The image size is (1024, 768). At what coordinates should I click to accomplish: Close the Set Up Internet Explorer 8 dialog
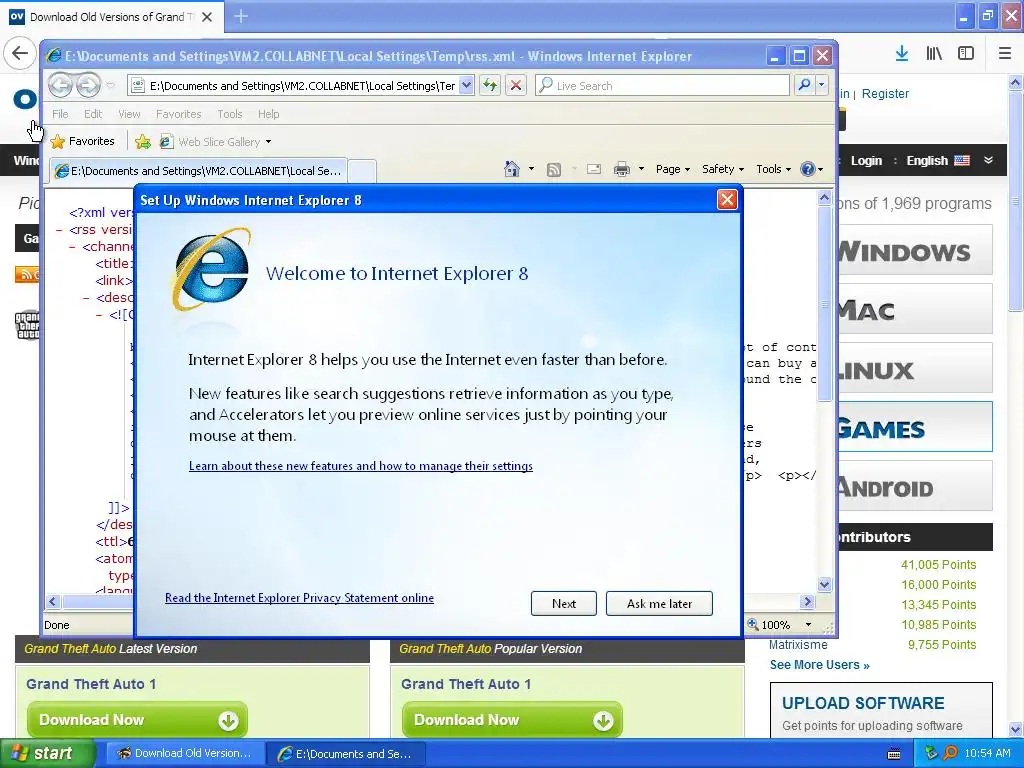click(x=727, y=199)
